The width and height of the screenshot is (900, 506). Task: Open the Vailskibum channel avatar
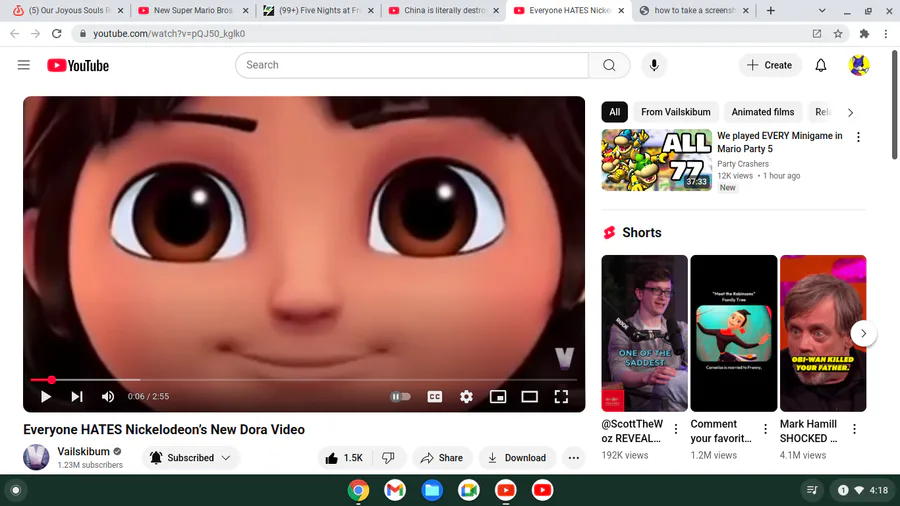coord(36,457)
